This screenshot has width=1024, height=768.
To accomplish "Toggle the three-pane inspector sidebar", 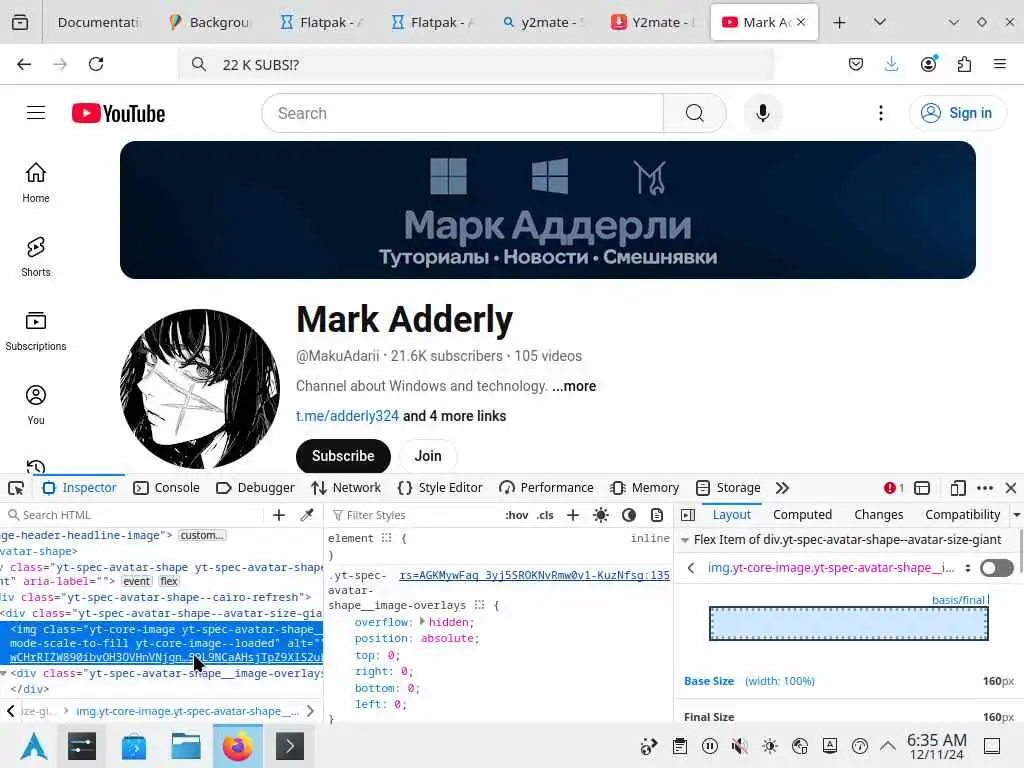I will click(x=688, y=515).
